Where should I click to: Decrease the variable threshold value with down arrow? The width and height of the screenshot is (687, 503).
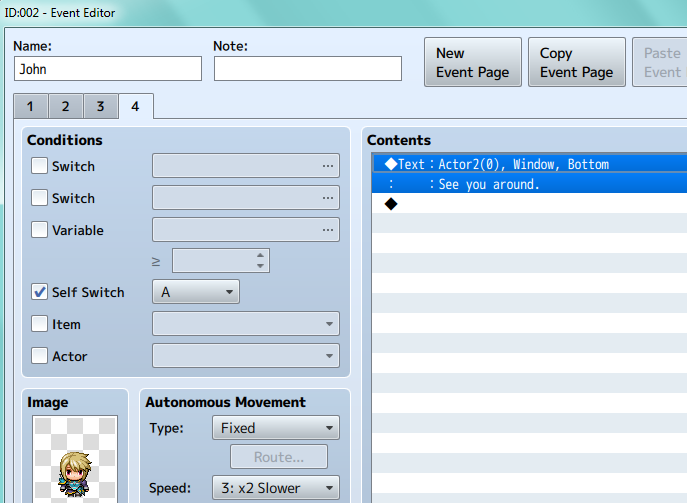coord(260,266)
